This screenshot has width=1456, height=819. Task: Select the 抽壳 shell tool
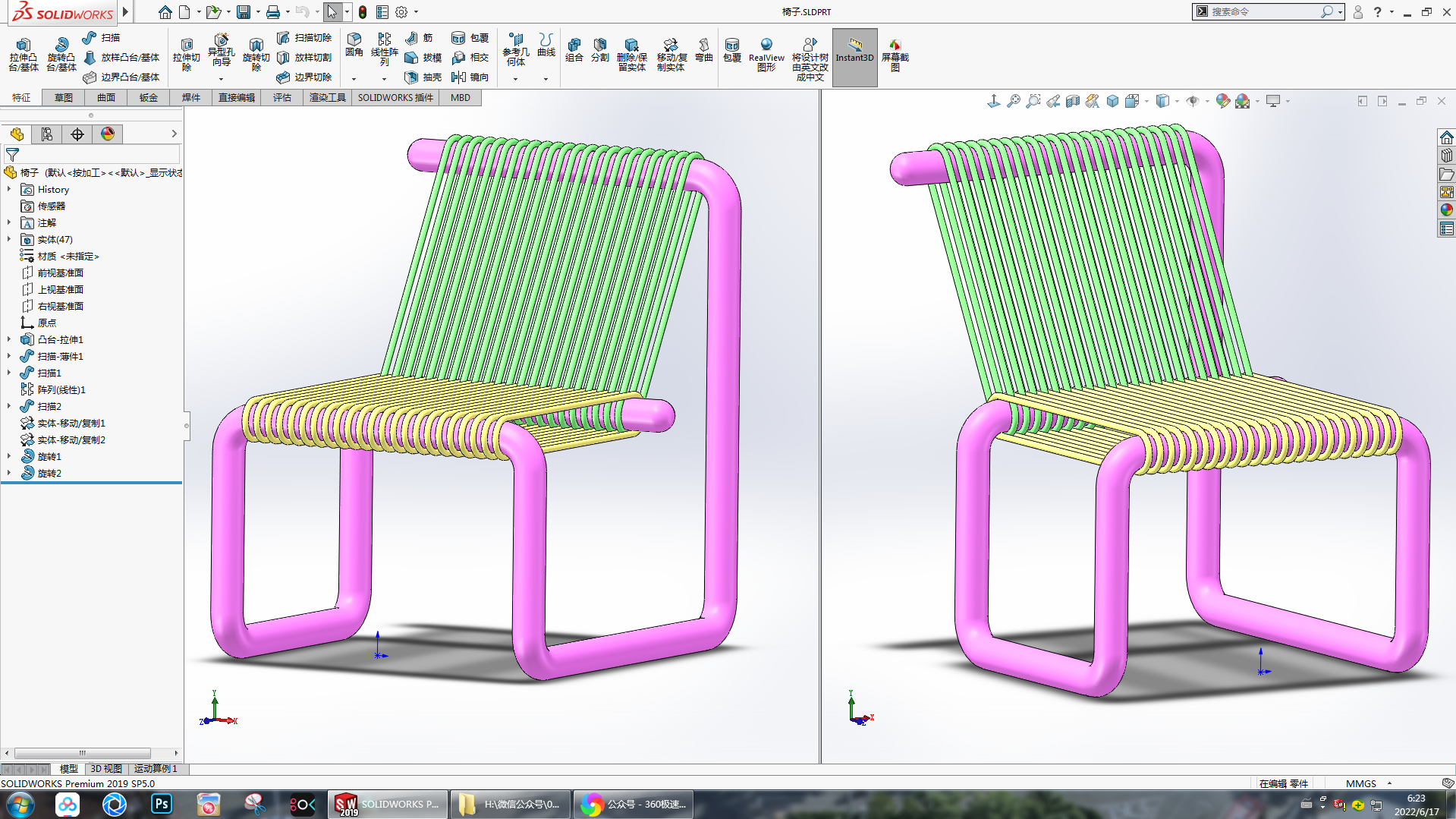click(423, 77)
